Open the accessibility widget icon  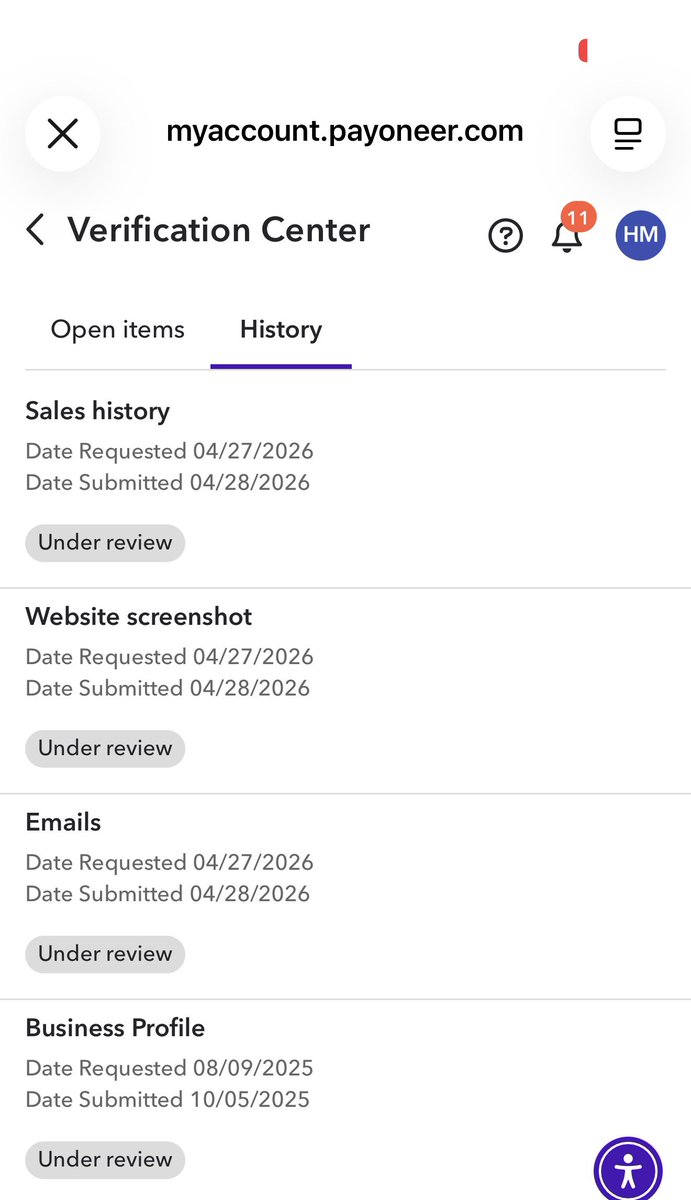(x=628, y=1169)
